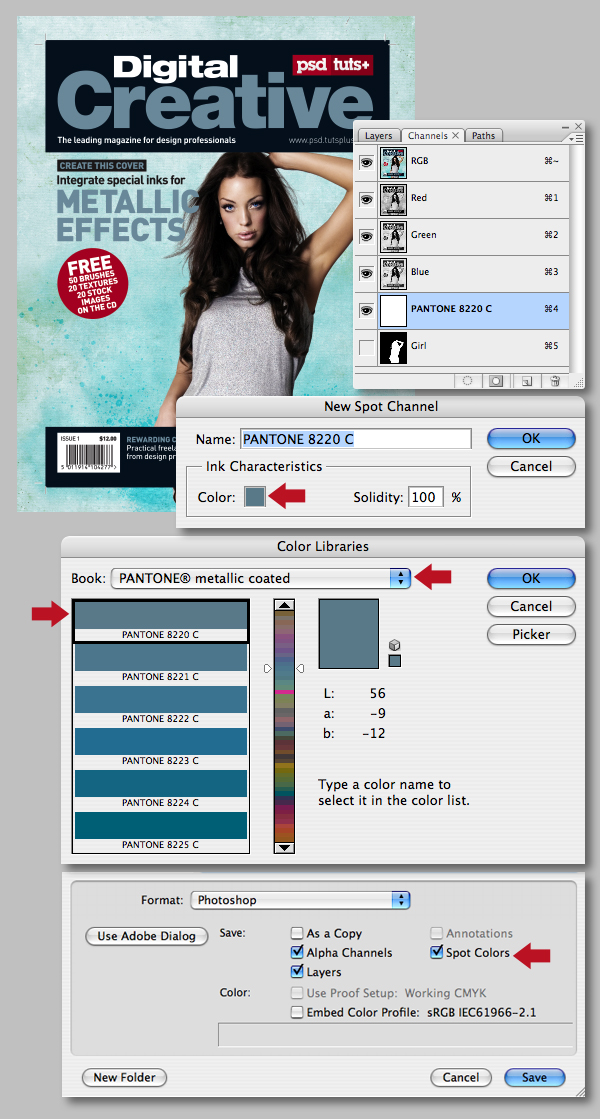Toggle visibility of the Green channel

(367, 237)
